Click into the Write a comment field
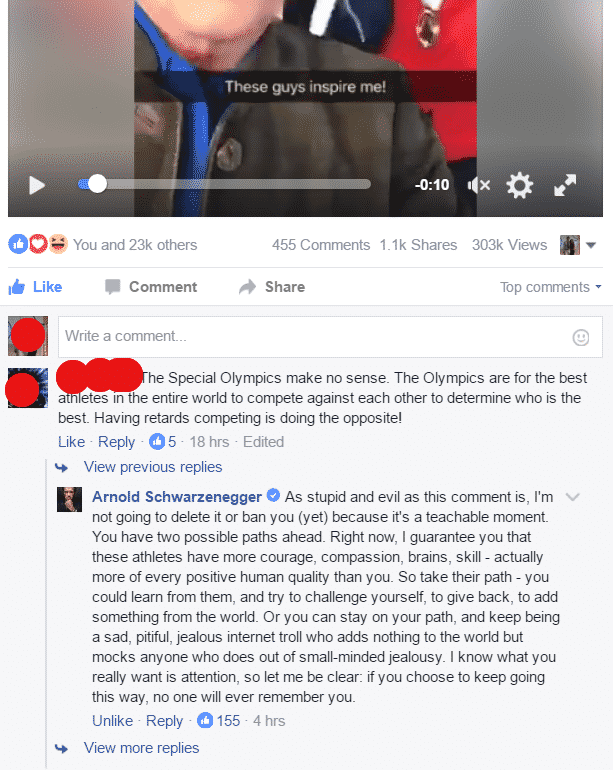The image size is (613, 770). pyautogui.click(x=330, y=337)
